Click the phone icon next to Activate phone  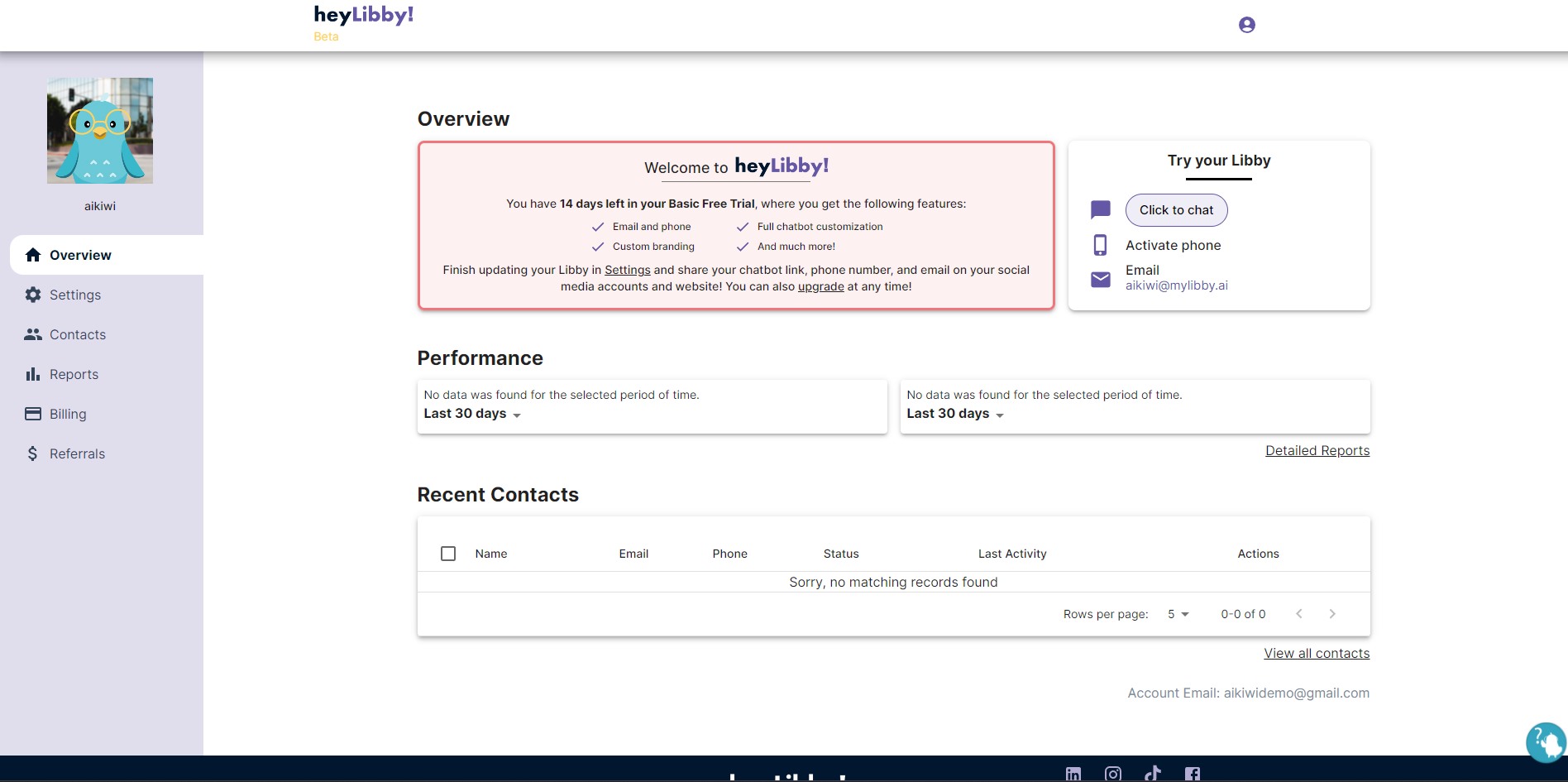[1101, 245]
